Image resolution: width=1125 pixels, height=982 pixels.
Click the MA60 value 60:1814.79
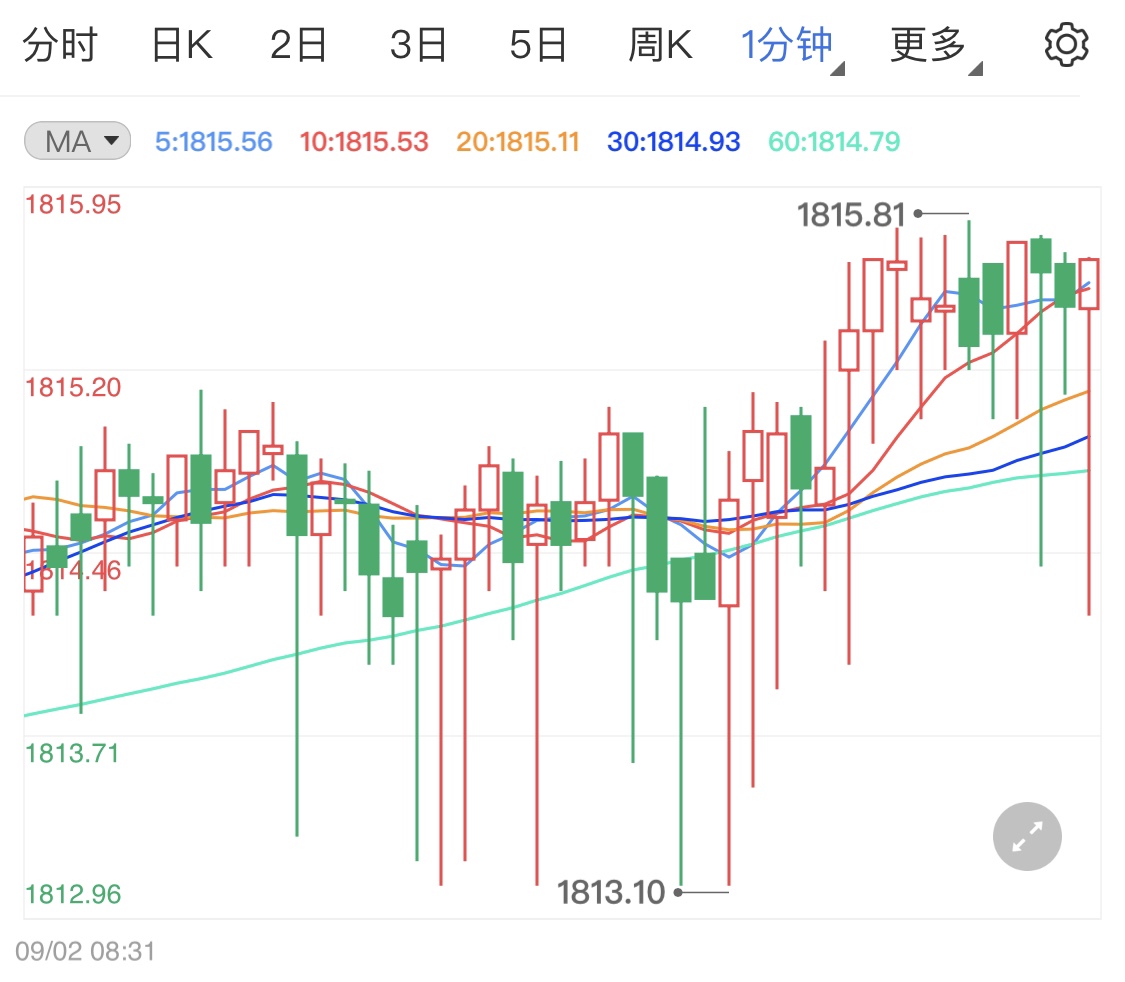tap(834, 142)
